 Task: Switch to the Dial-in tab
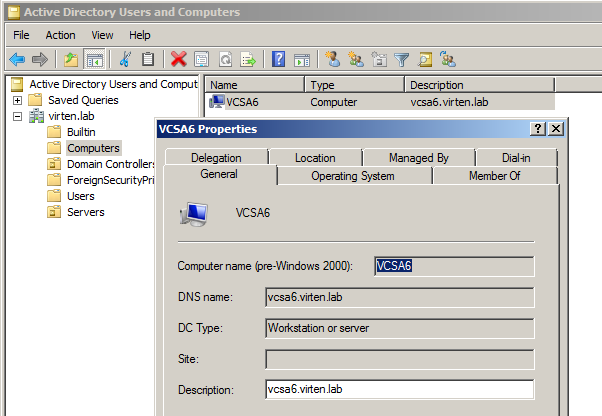coord(516,158)
